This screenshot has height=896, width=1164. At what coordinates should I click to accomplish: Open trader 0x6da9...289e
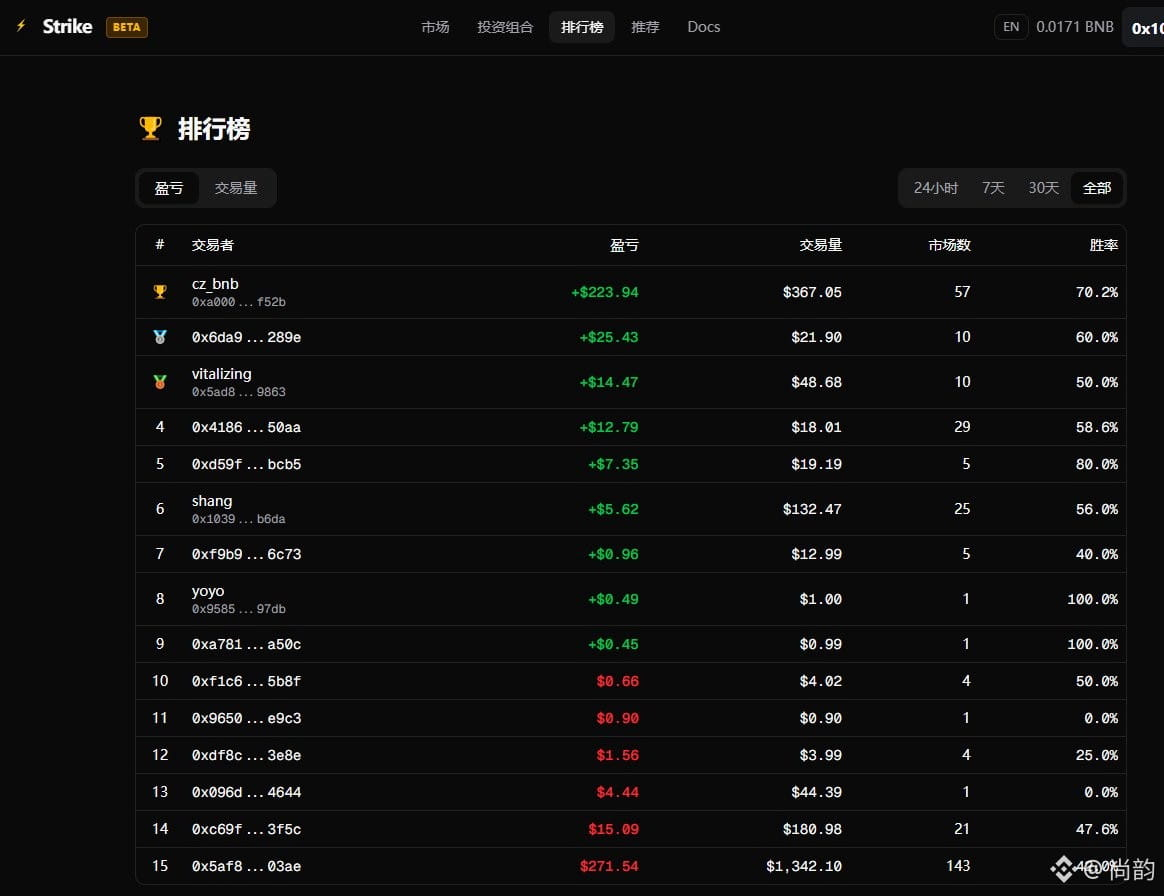click(246, 337)
